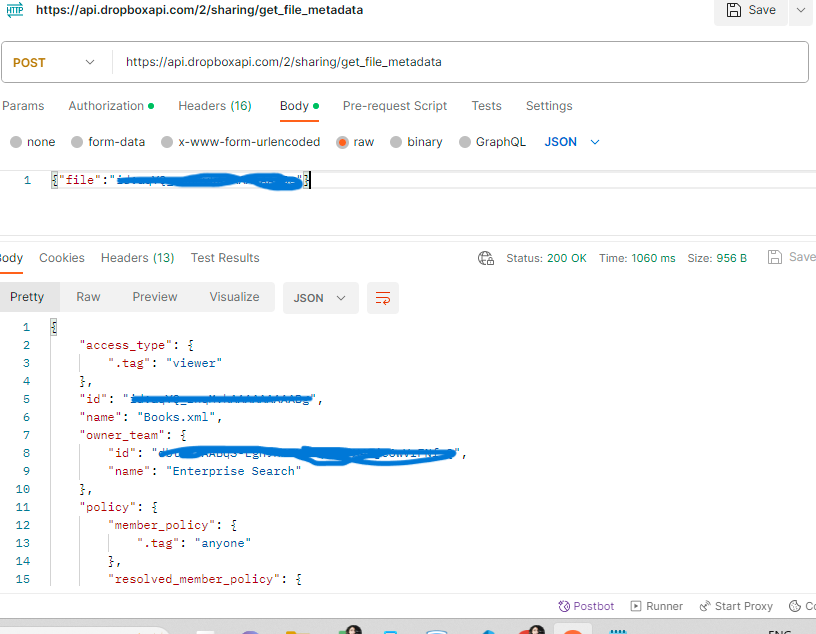Open Postbot assistant from status bar

click(x=586, y=606)
